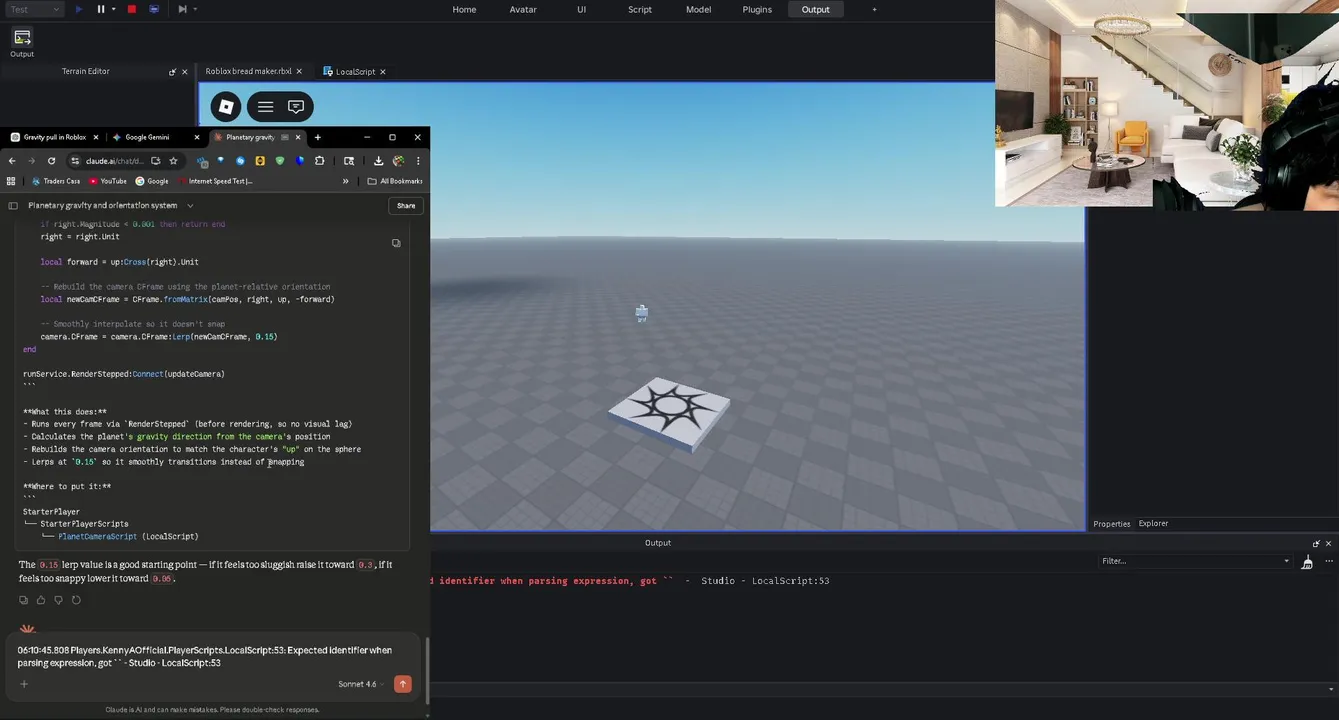Screen dimensions: 1339x720
Task: Open the dropdown arrow next to the Pause button
Action: coord(113,9)
